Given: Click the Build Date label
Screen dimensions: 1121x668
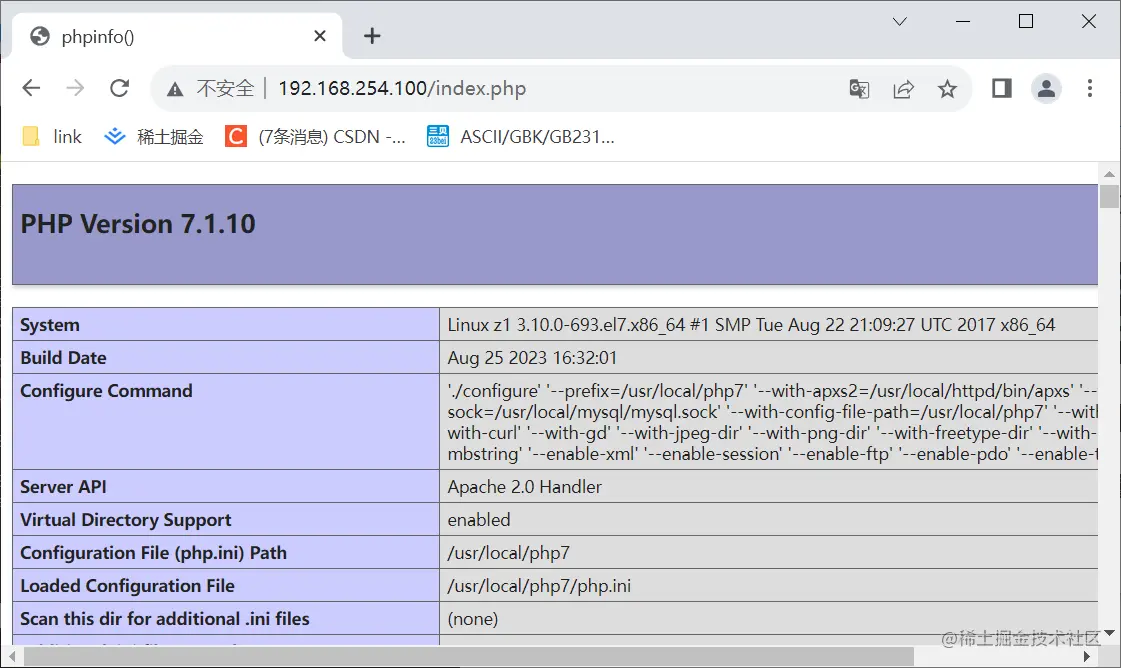Looking at the screenshot, I should tap(63, 358).
